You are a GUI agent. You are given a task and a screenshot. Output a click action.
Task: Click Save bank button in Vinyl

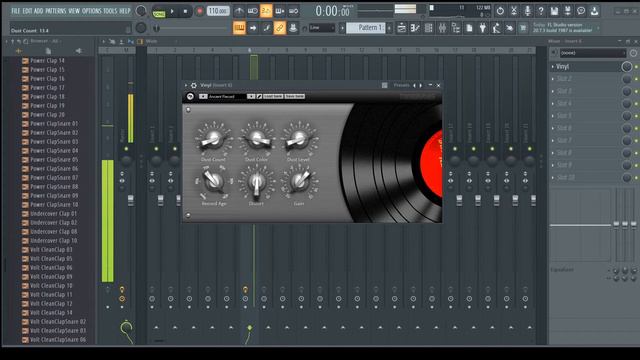pyautogui.click(x=294, y=96)
